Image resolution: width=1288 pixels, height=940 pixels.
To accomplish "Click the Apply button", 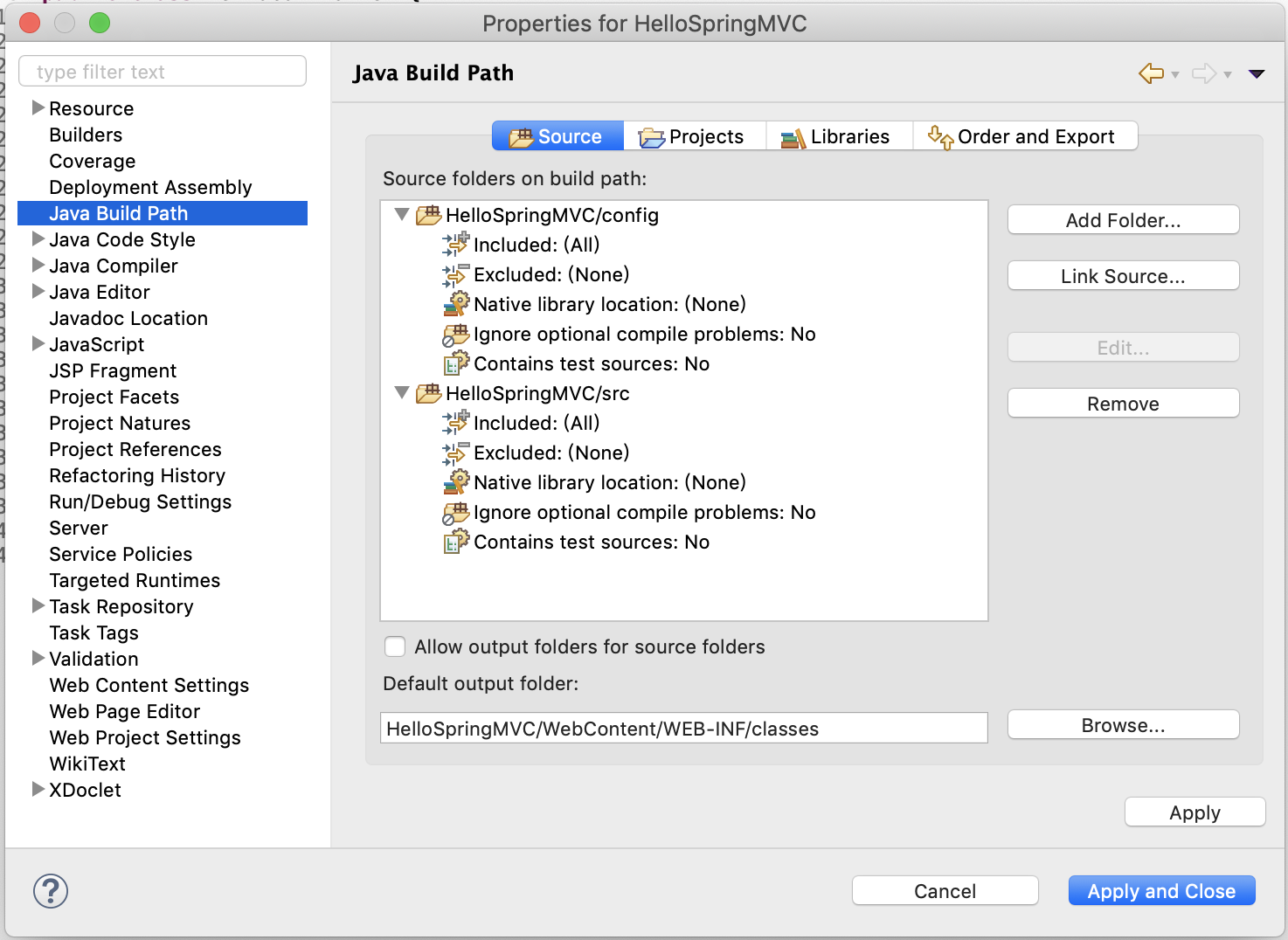I will click(x=1195, y=812).
